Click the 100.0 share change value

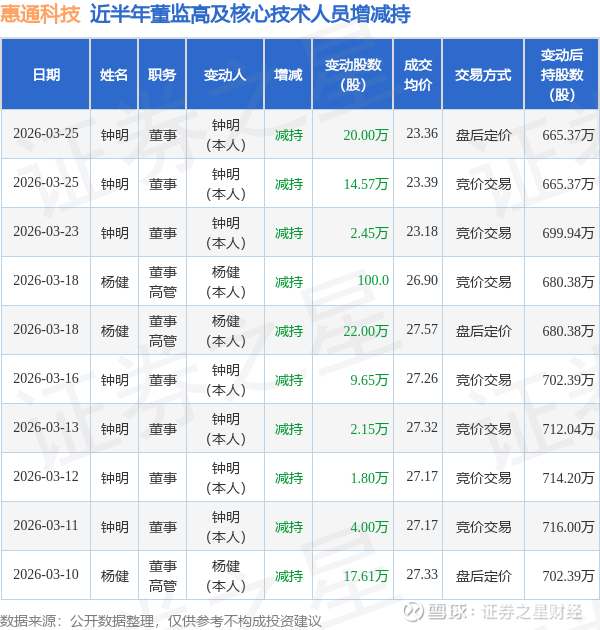(x=373, y=280)
